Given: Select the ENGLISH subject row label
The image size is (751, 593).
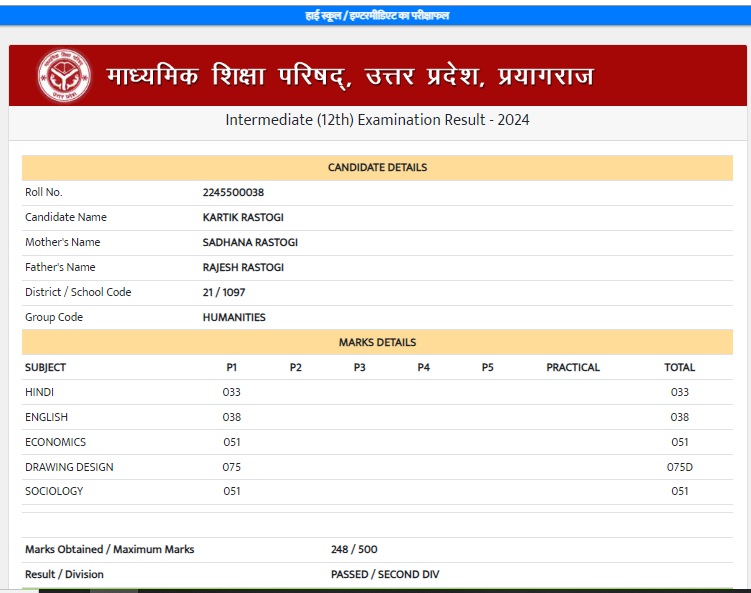Looking at the screenshot, I should (46, 417).
